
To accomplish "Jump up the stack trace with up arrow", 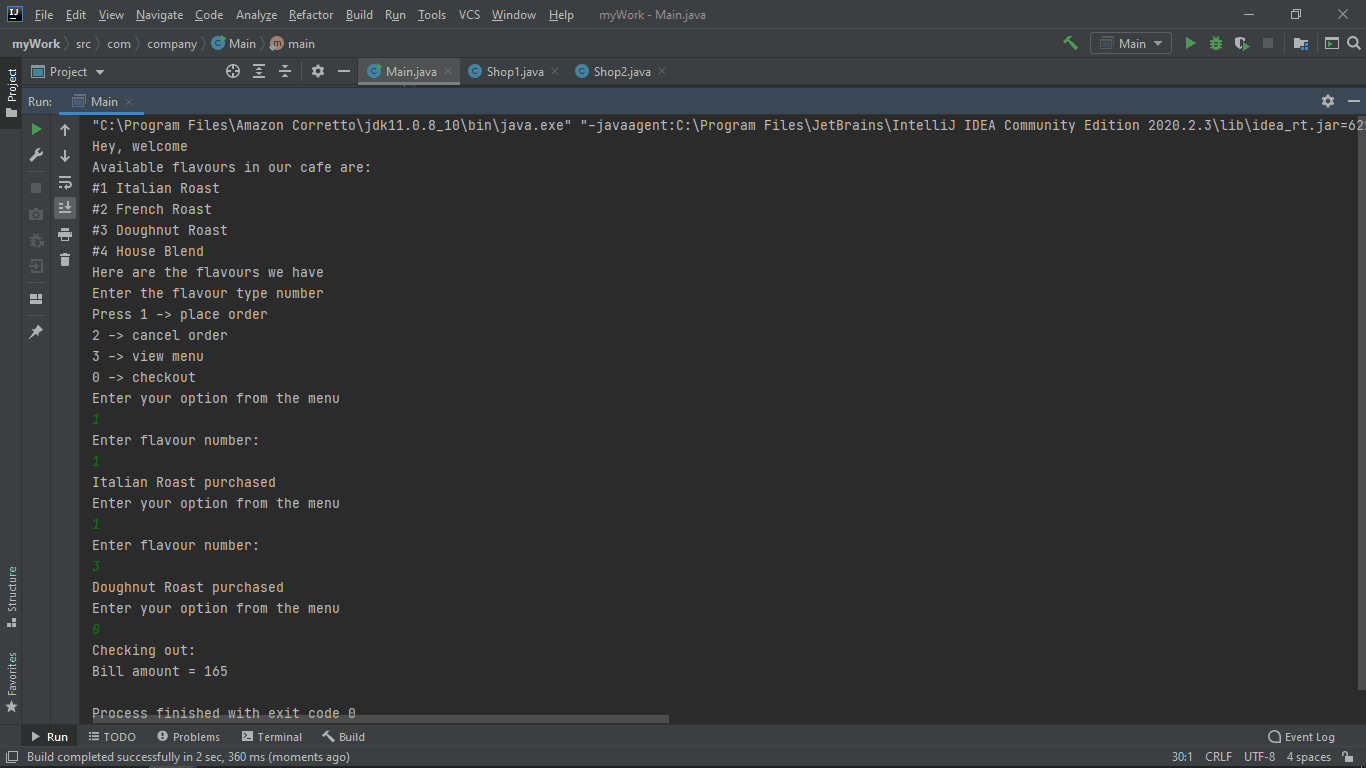I will (65, 130).
